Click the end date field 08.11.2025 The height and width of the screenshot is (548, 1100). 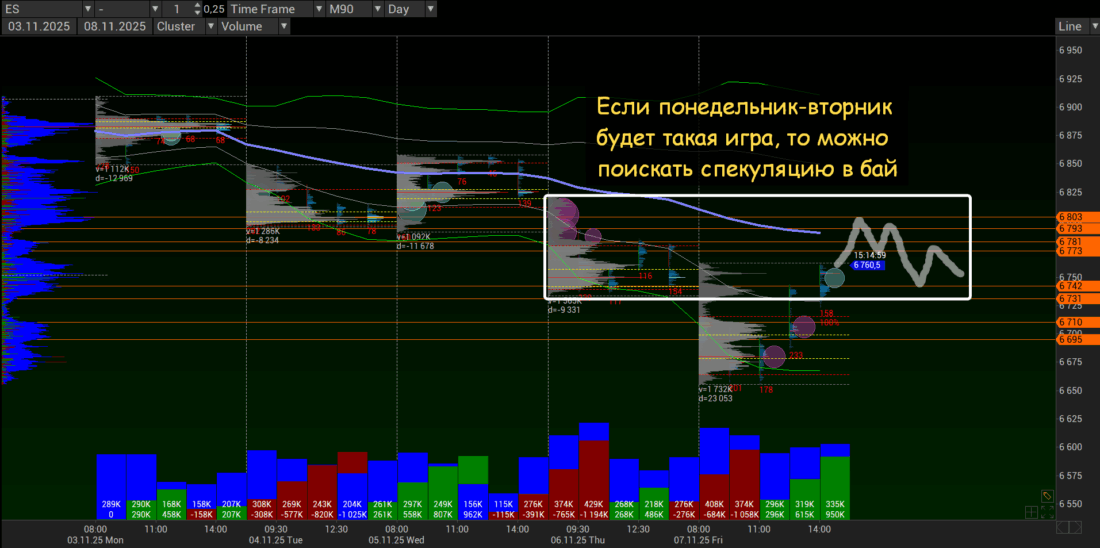[x=115, y=27]
